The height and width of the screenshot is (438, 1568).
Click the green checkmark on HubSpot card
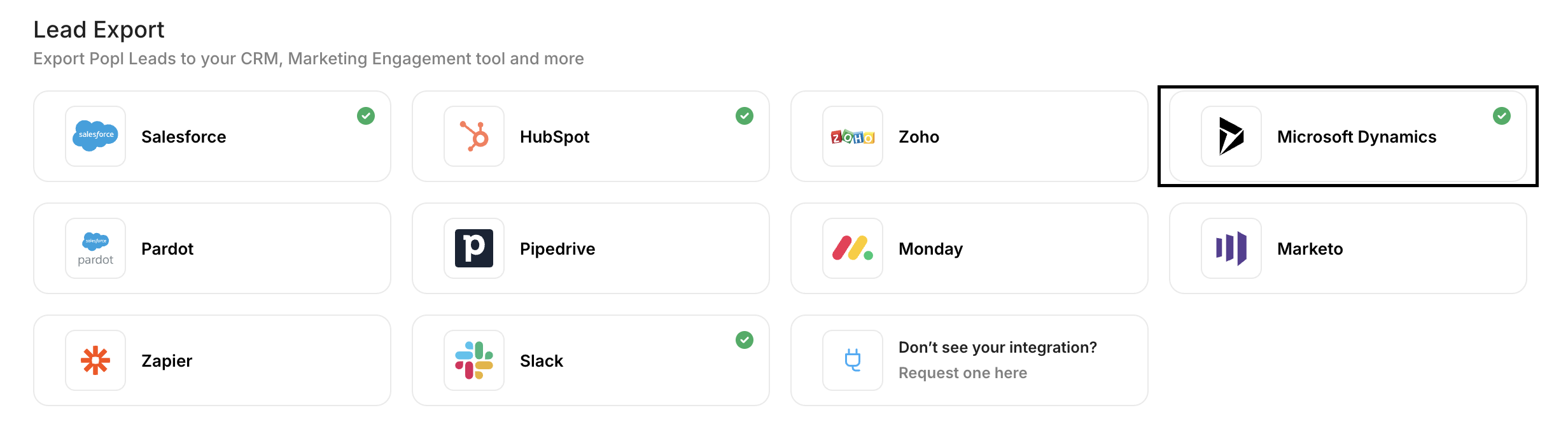745,116
